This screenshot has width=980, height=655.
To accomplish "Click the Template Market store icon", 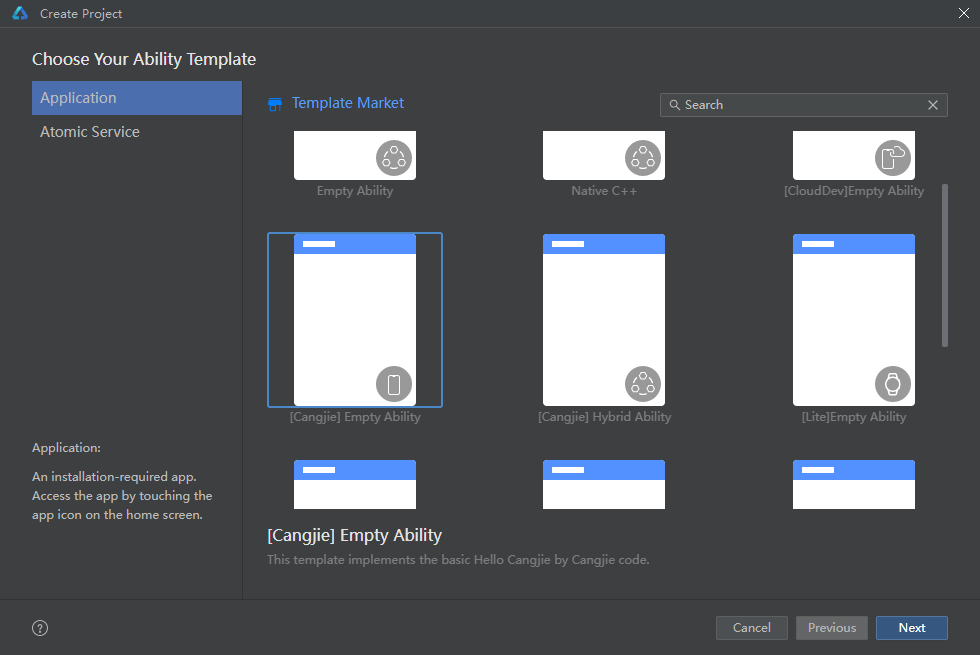I will point(275,104).
